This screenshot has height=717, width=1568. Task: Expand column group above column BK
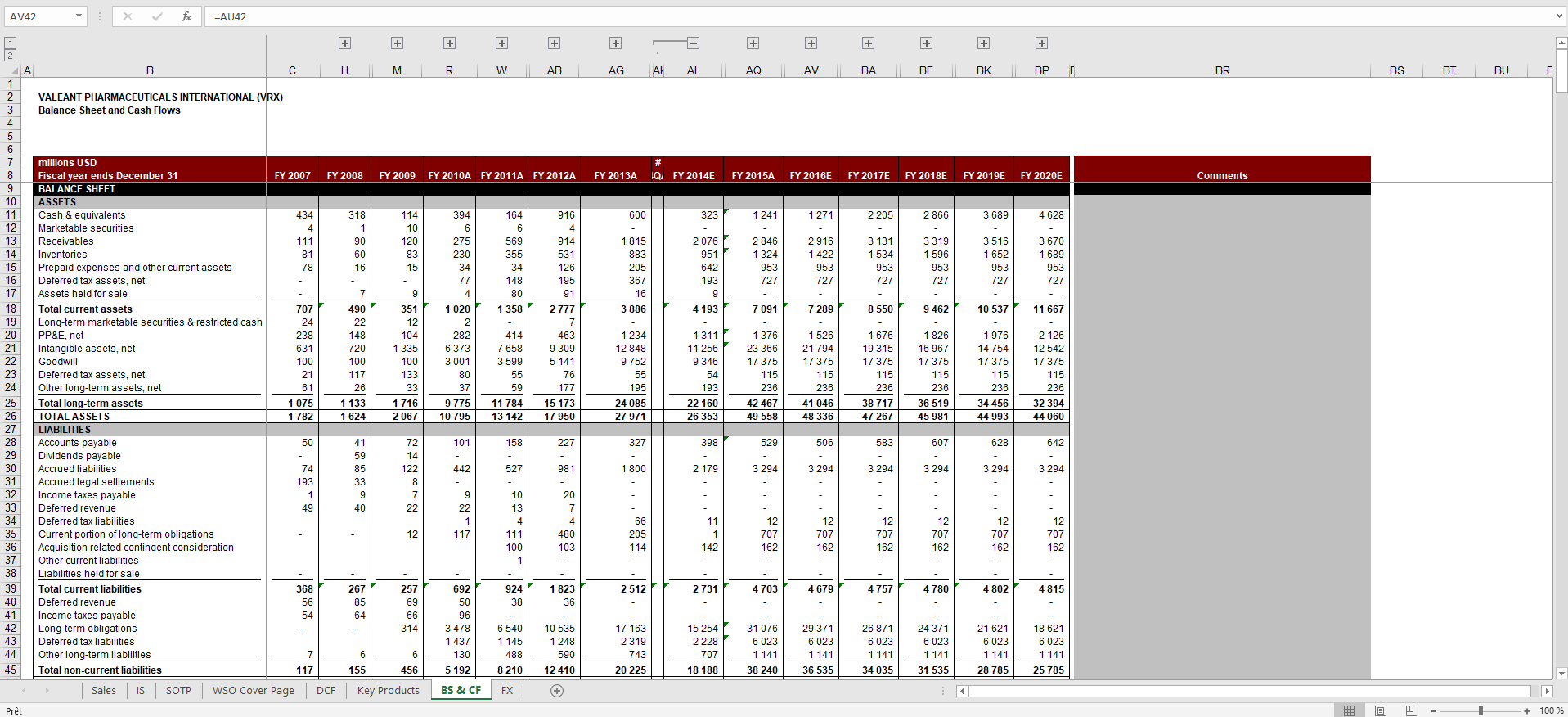(x=984, y=43)
